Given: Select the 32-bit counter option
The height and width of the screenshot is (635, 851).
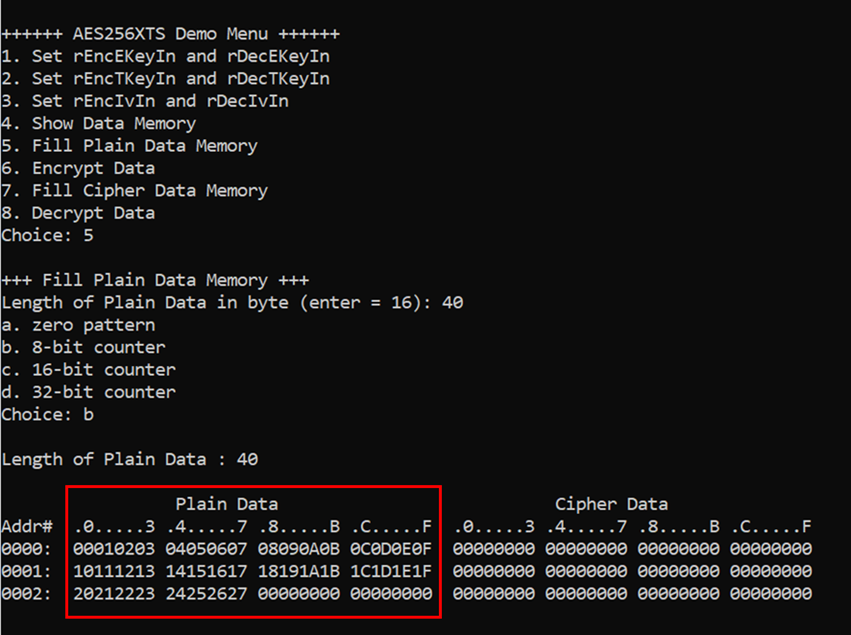Looking at the screenshot, I should click(x=88, y=392).
